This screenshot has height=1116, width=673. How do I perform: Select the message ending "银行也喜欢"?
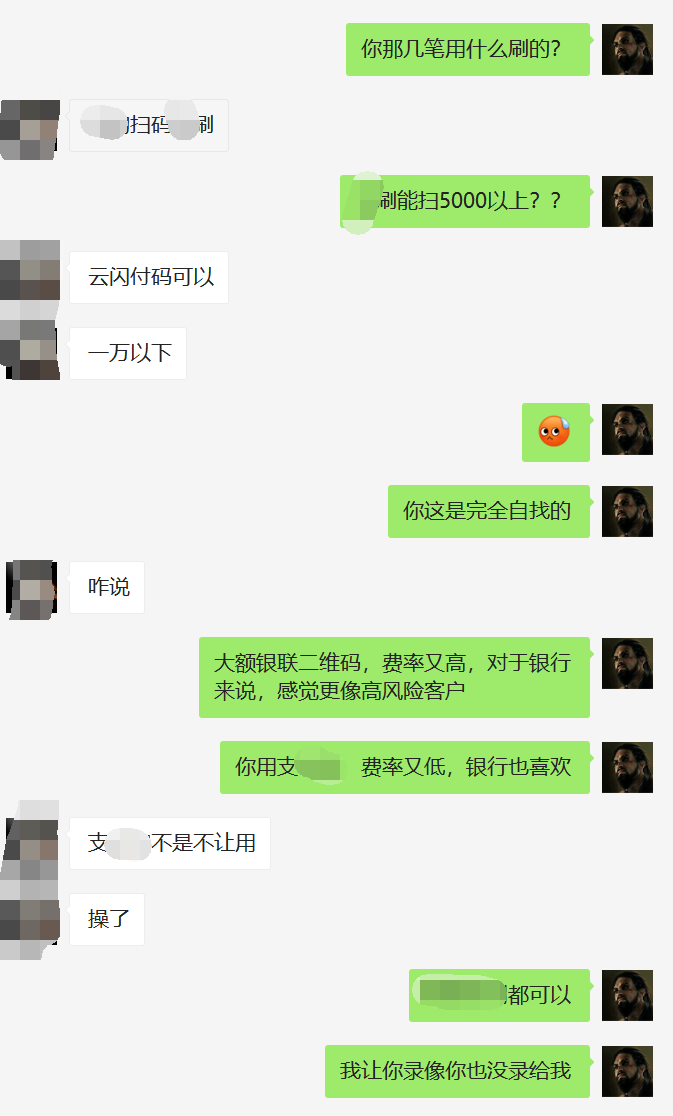click(x=405, y=767)
